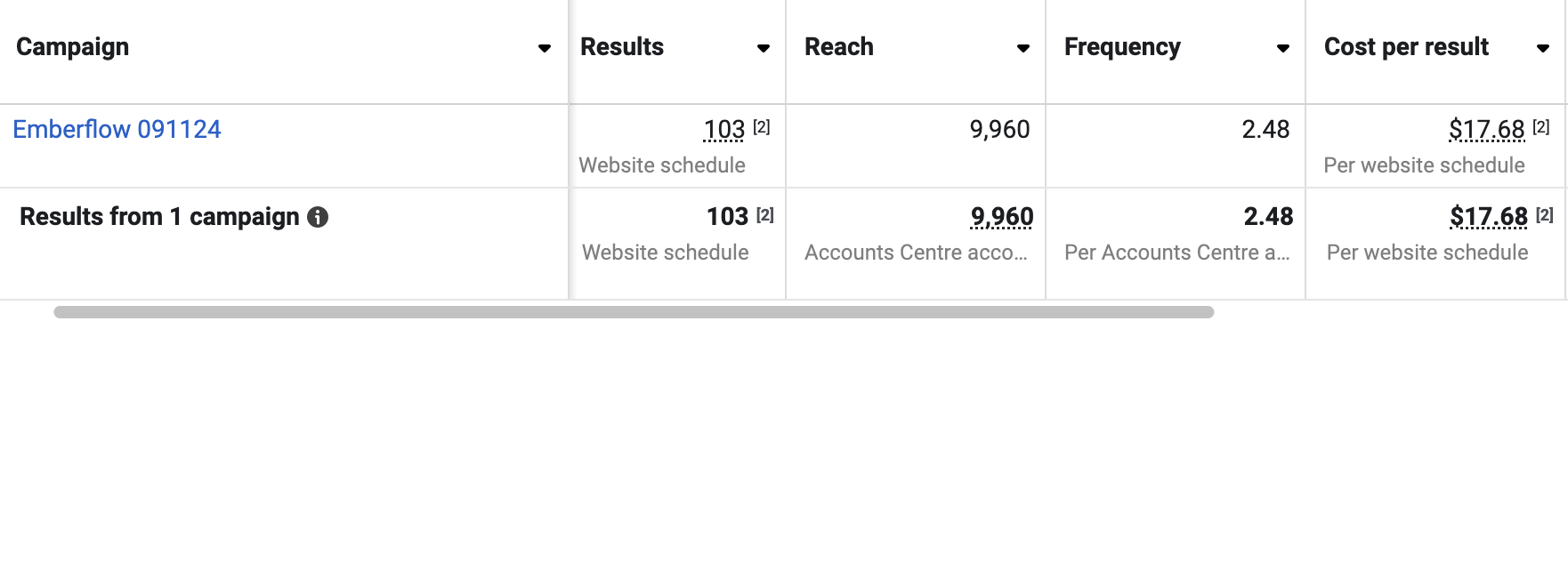Image resolution: width=1568 pixels, height=578 pixels.
Task: Click the [2] footnote beside $17.68 in Emberflow row
Action: (1541, 127)
